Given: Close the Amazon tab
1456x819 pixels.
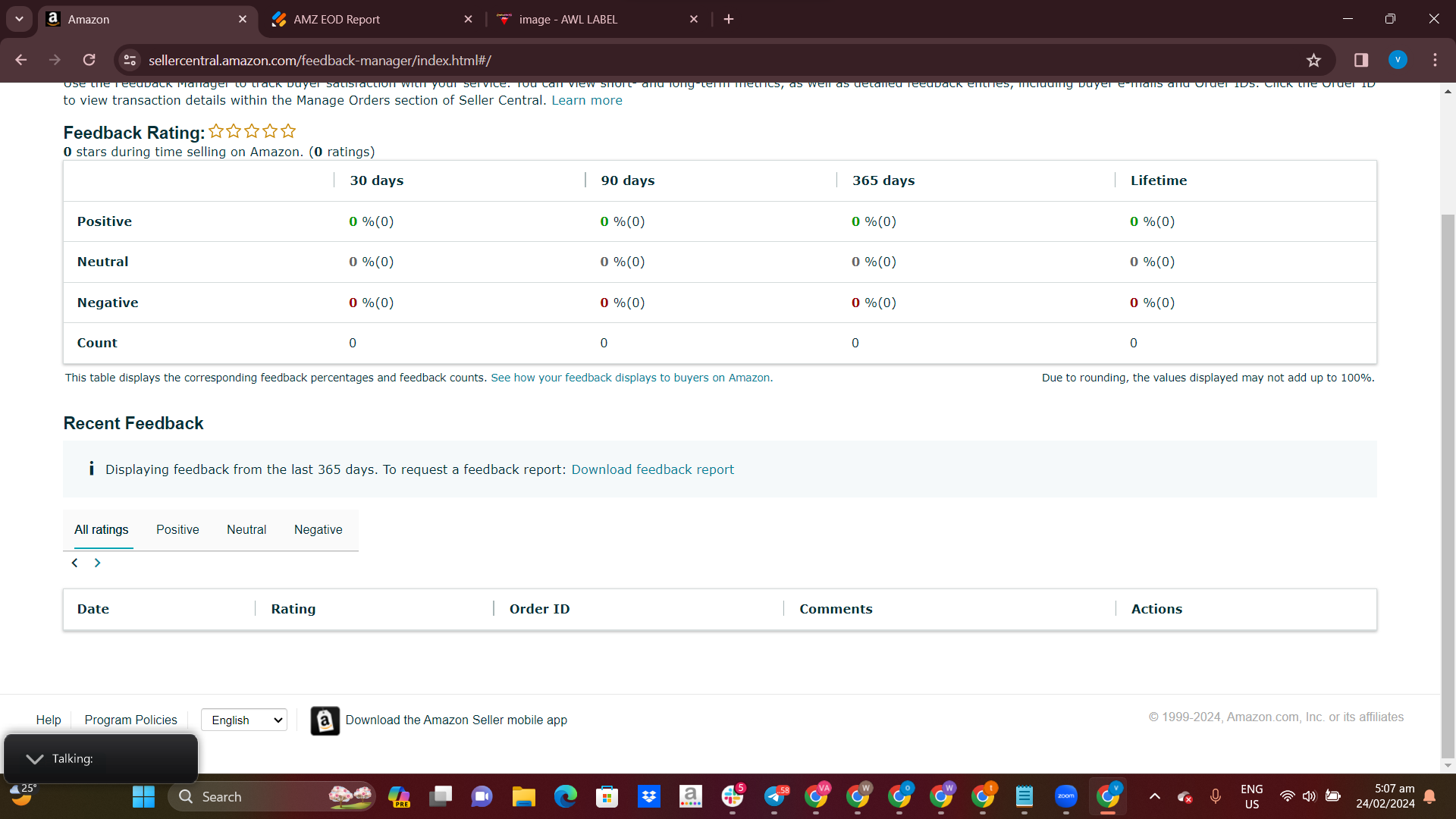Looking at the screenshot, I should [243, 19].
